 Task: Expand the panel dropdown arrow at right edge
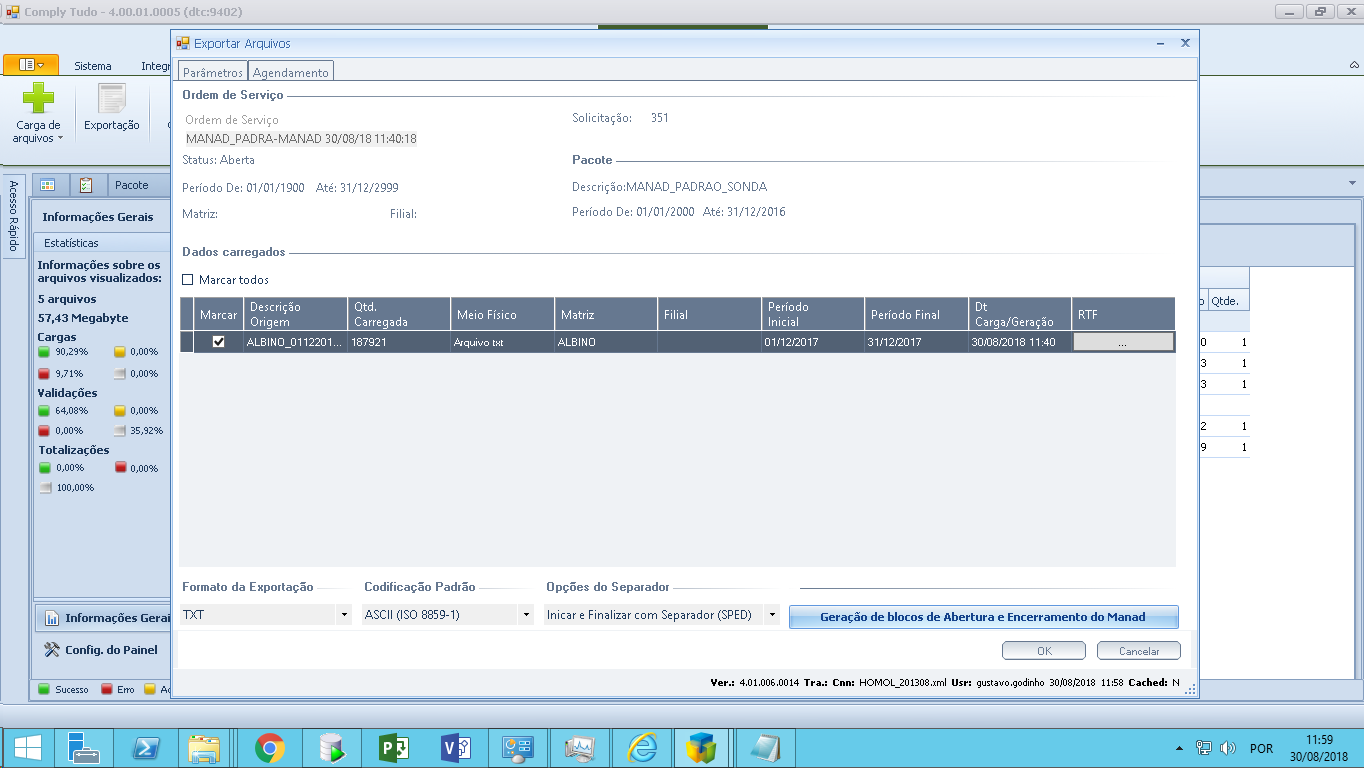click(1352, 184)
